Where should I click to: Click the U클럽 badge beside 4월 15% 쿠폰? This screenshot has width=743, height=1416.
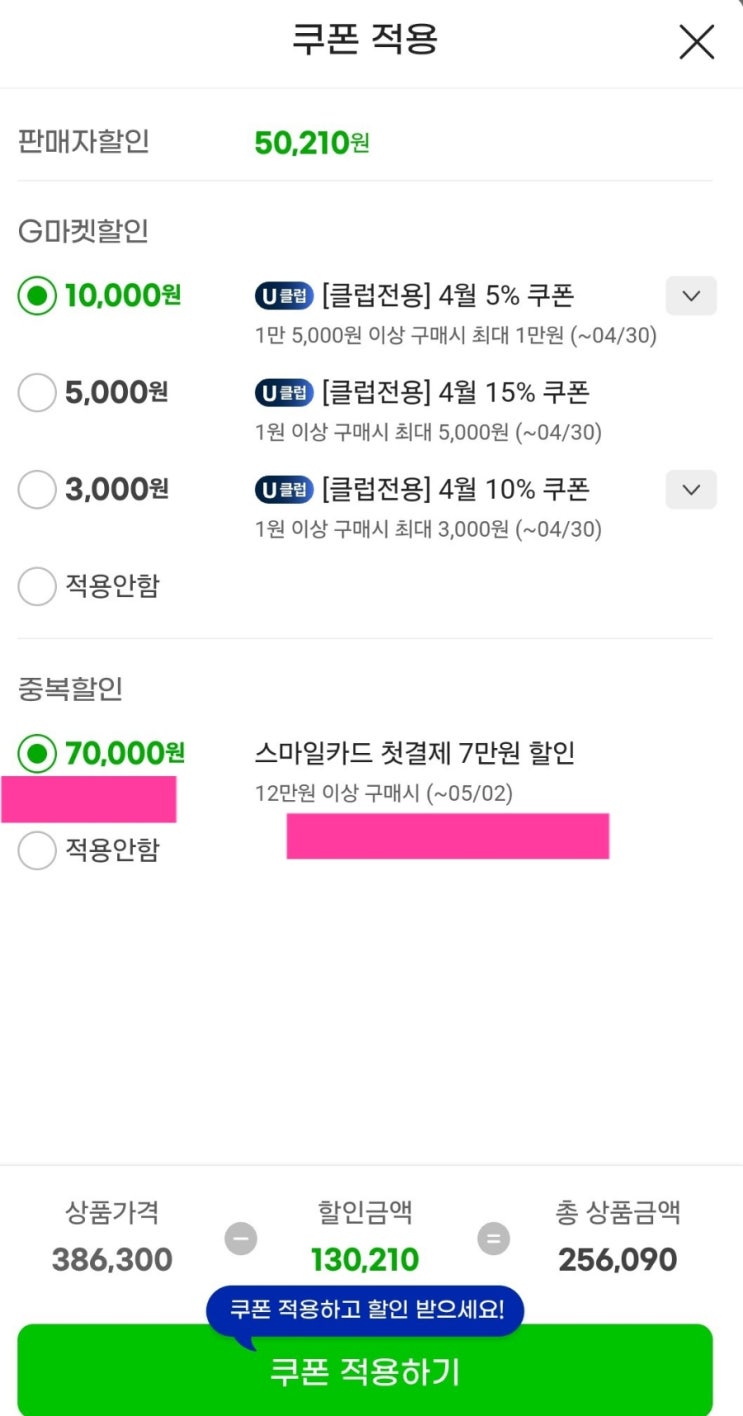284,393
